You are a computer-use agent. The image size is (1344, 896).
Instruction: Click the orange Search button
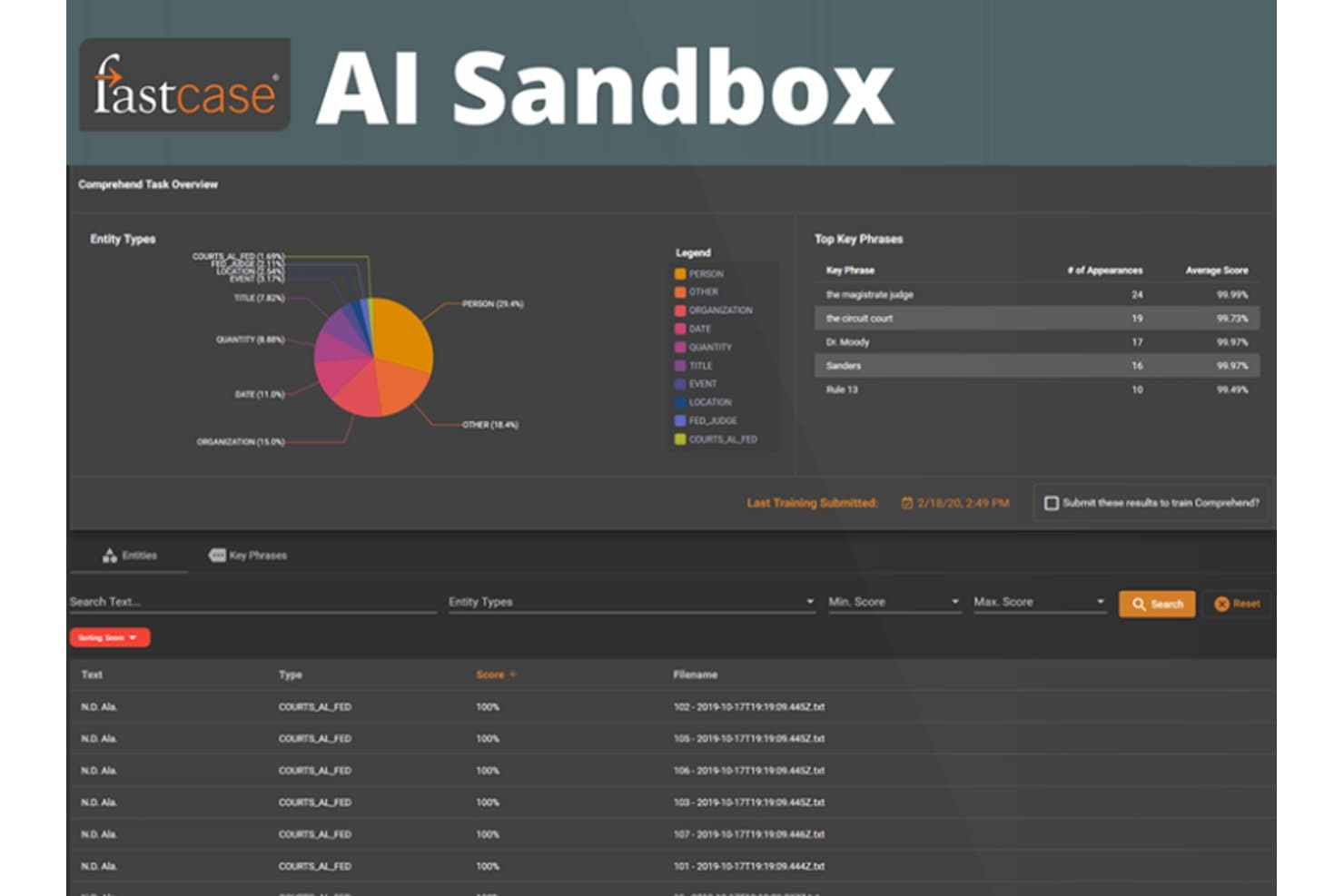click(x=1157, y=604)
